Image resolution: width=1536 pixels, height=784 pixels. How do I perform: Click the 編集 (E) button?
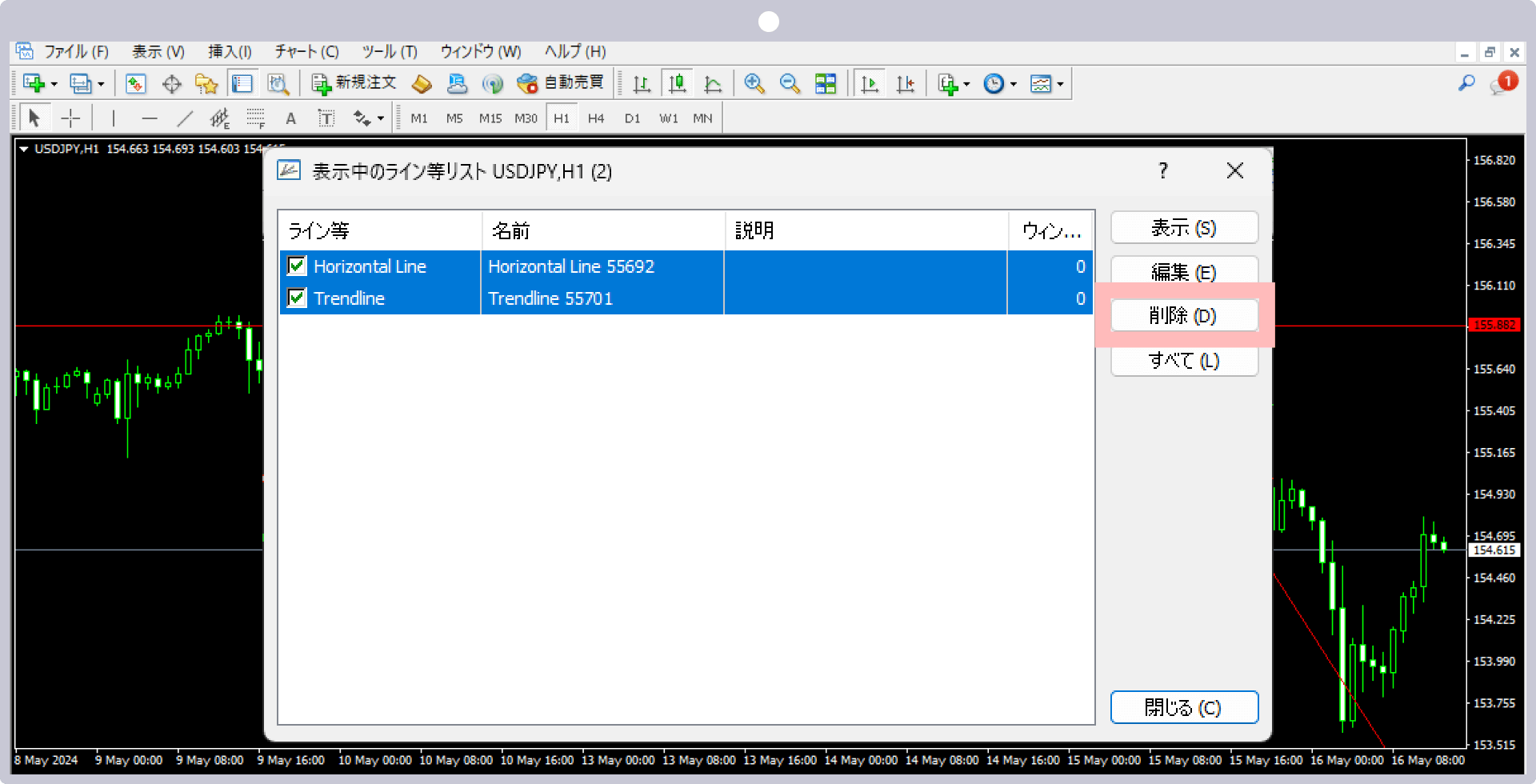[x=1184, y=270]
